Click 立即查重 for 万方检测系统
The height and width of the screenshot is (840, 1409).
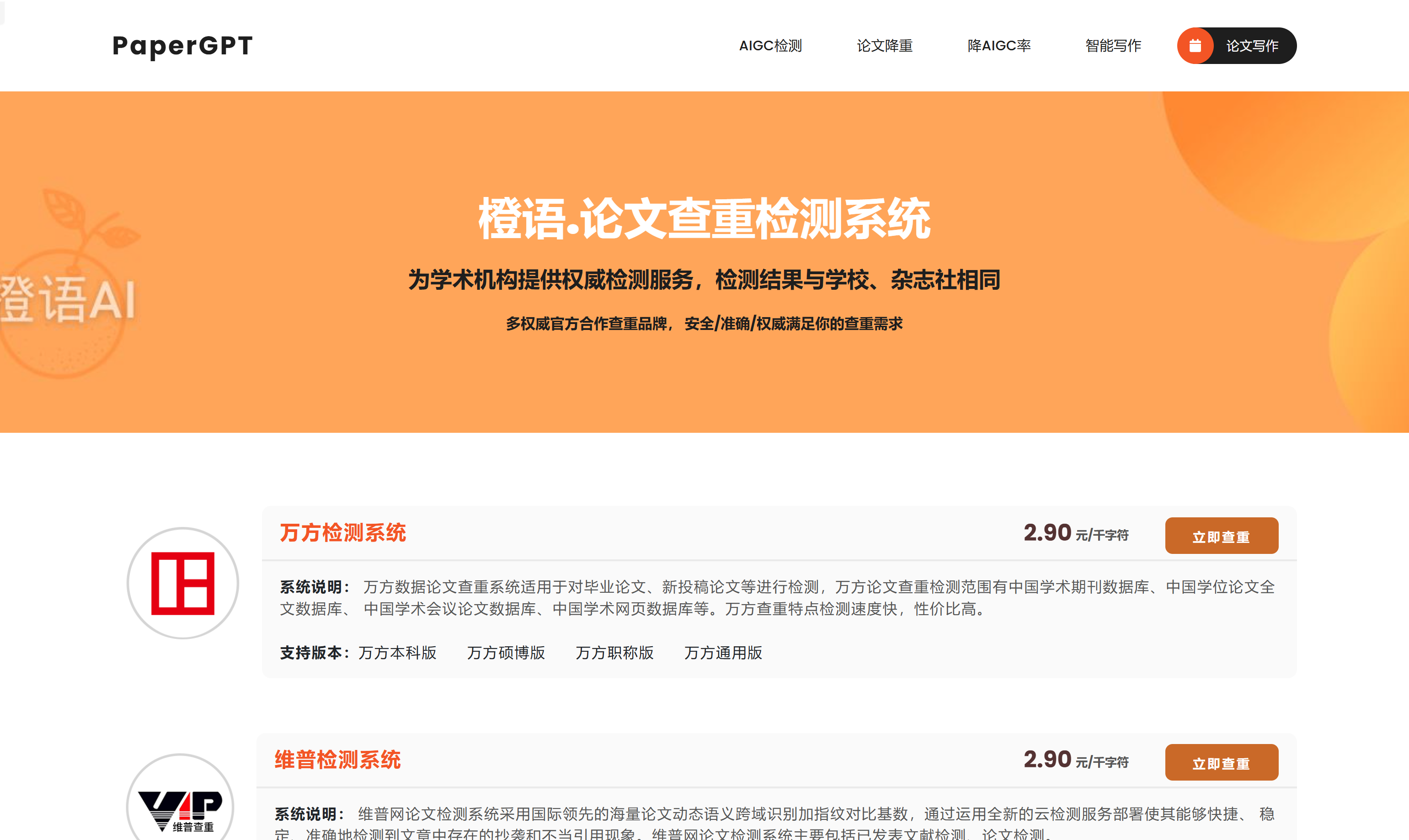[x=1222, y=536]
